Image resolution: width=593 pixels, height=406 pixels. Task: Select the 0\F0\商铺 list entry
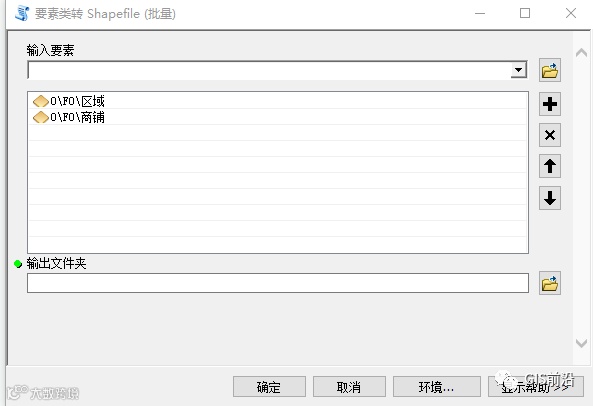pyautogui.click(x=277, y=117)
